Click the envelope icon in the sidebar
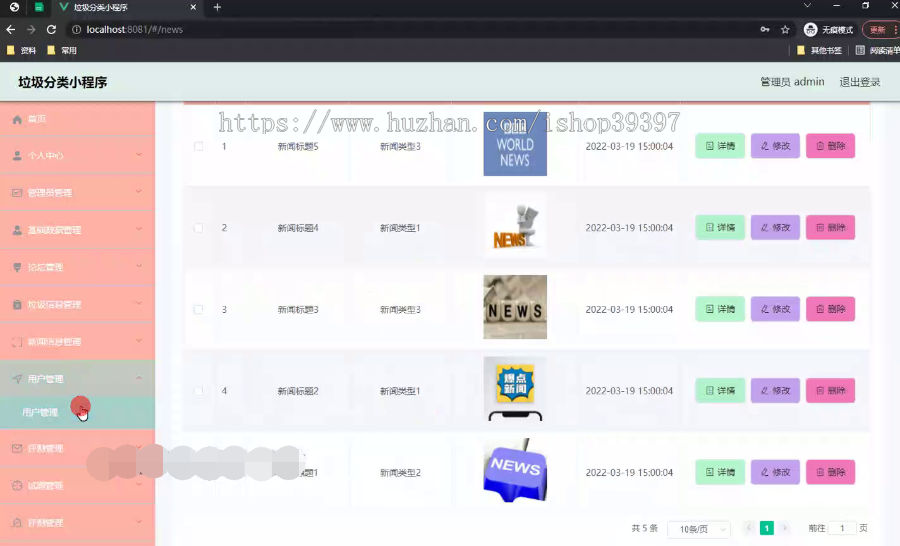The image size is (900, 546). pyautogui.click(x=17, y=448)
